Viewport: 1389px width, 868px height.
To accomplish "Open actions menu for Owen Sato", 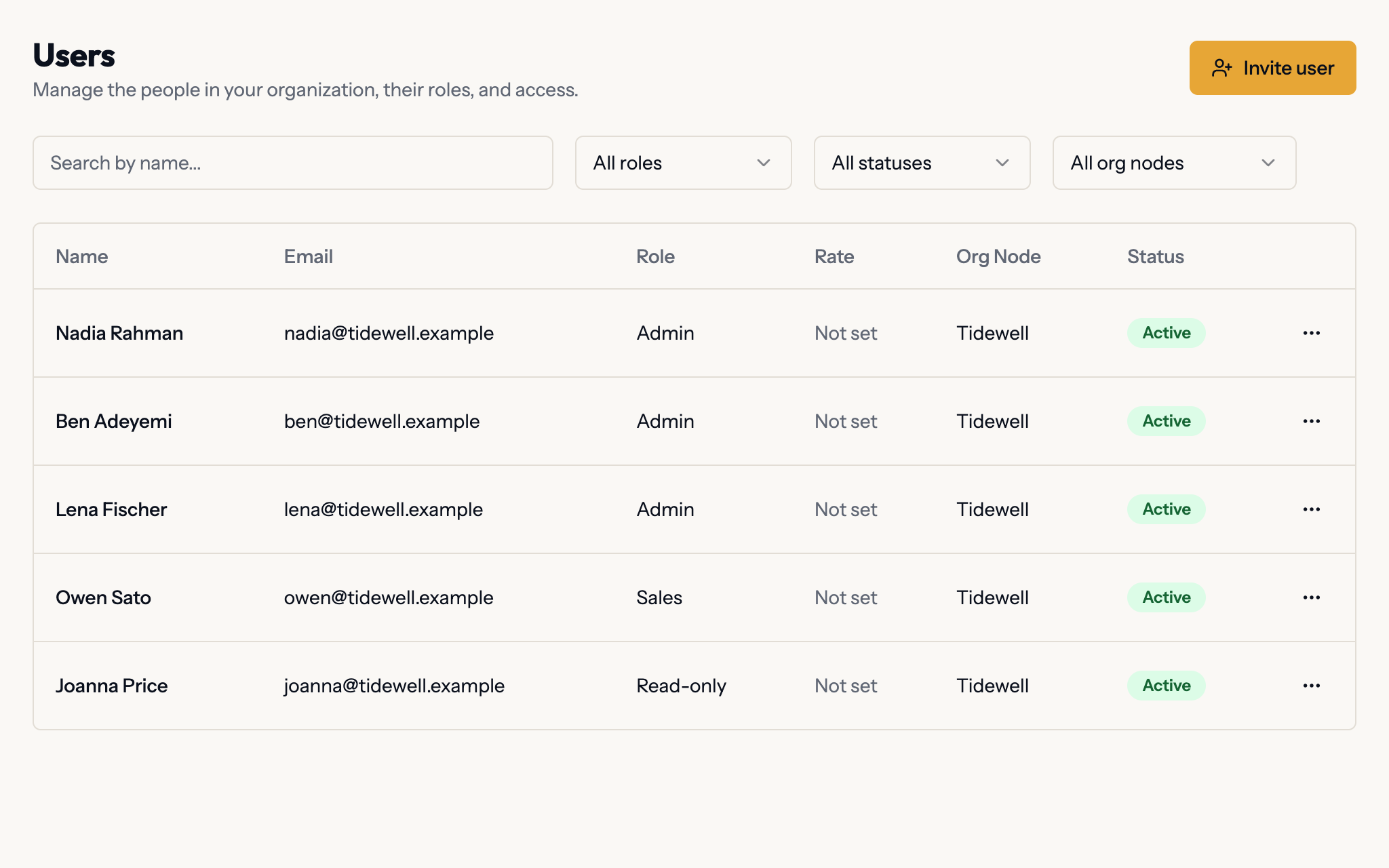I will (1311, 597).
